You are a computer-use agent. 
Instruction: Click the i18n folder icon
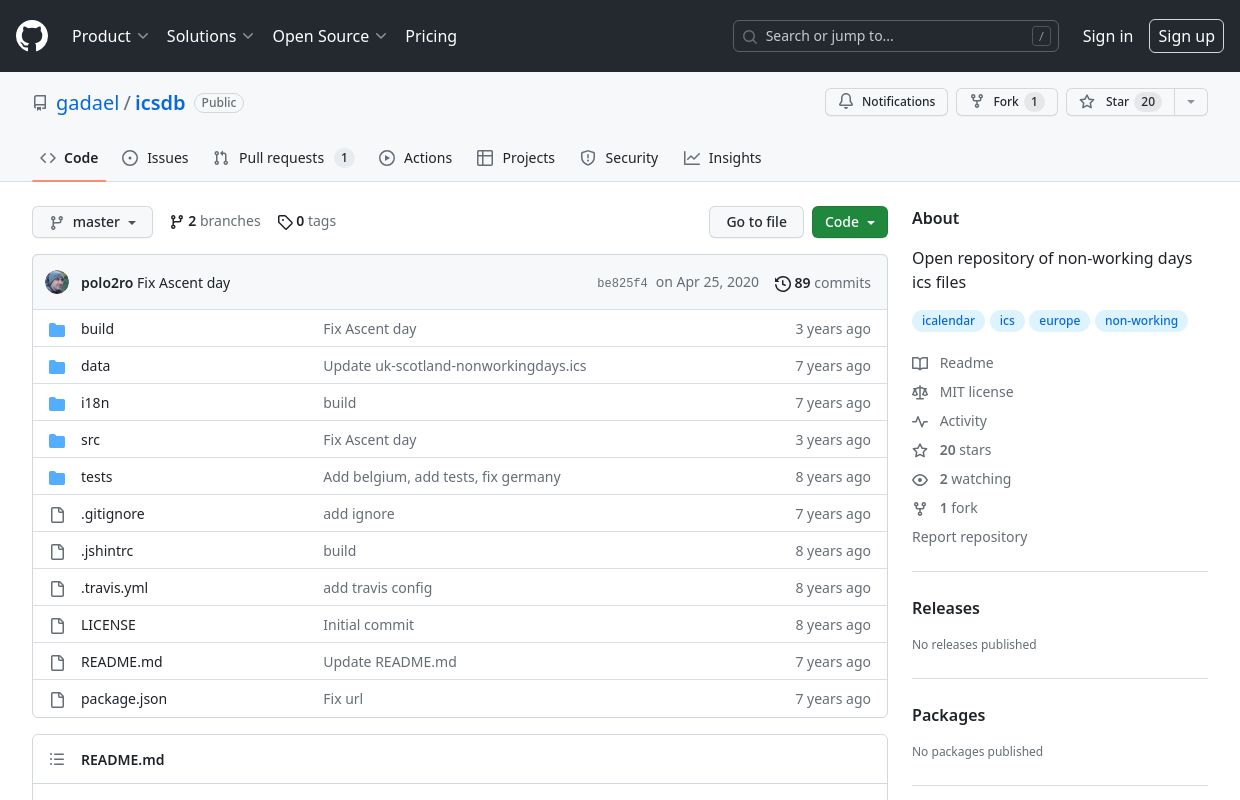click(57, 403)
